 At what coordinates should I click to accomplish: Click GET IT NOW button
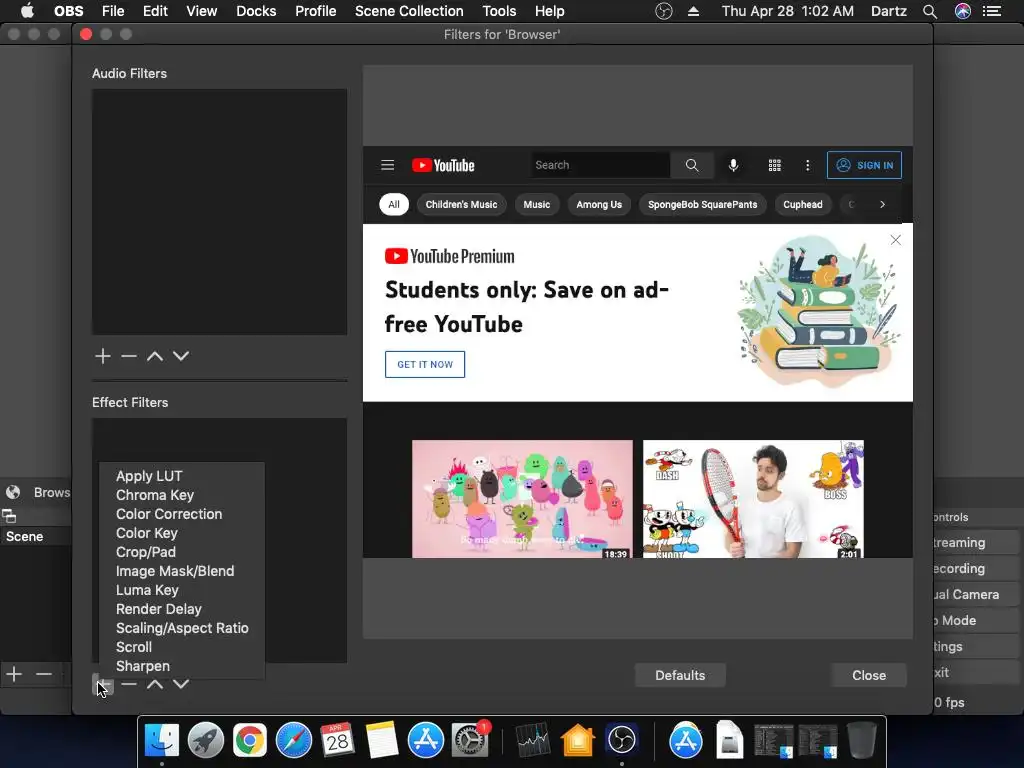424,364
